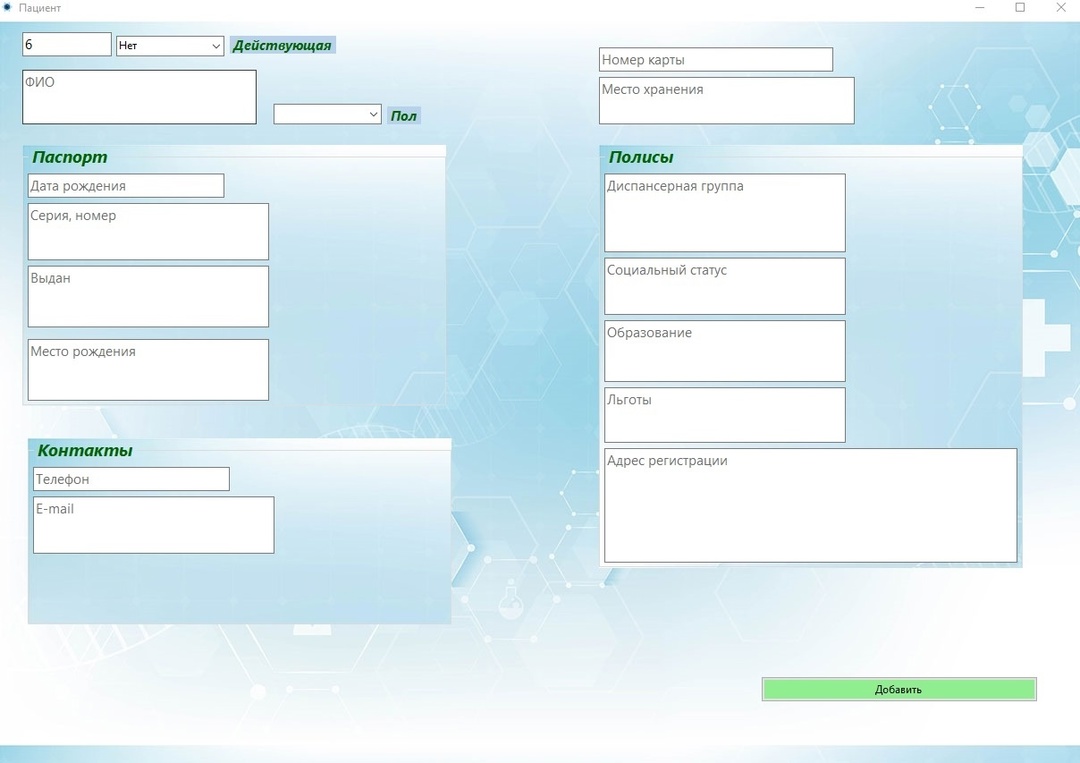Click the Дата рождения field
1080x763 pixels.
pos(126,186)
